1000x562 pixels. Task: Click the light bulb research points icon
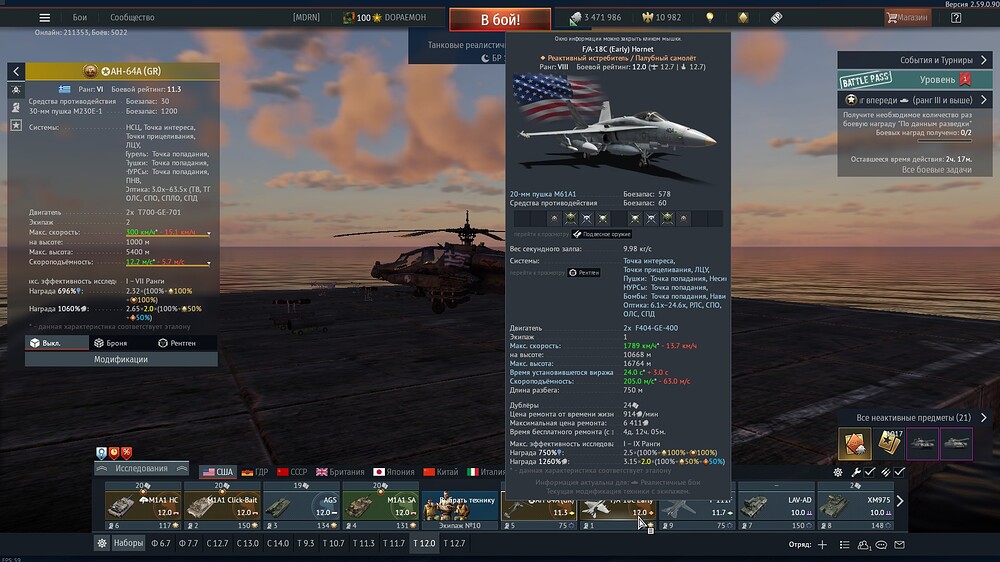coord(710,18)
